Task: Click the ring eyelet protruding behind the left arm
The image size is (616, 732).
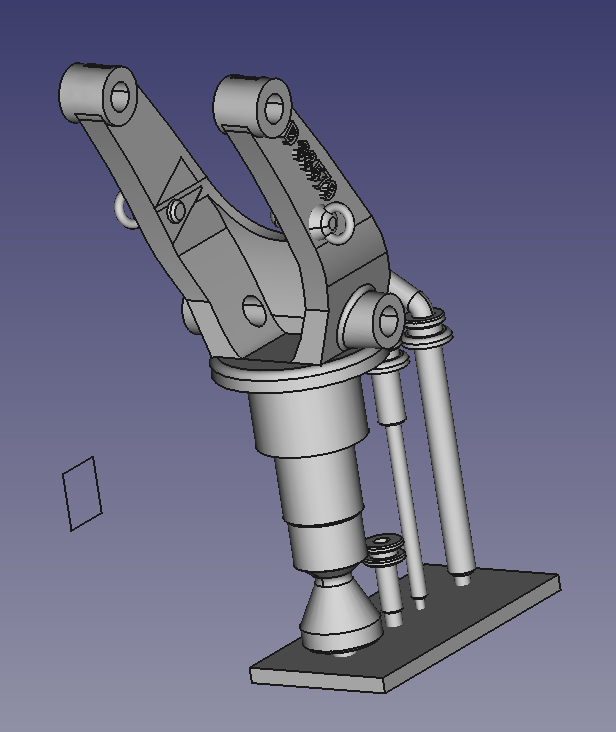Action: (125, 212)
